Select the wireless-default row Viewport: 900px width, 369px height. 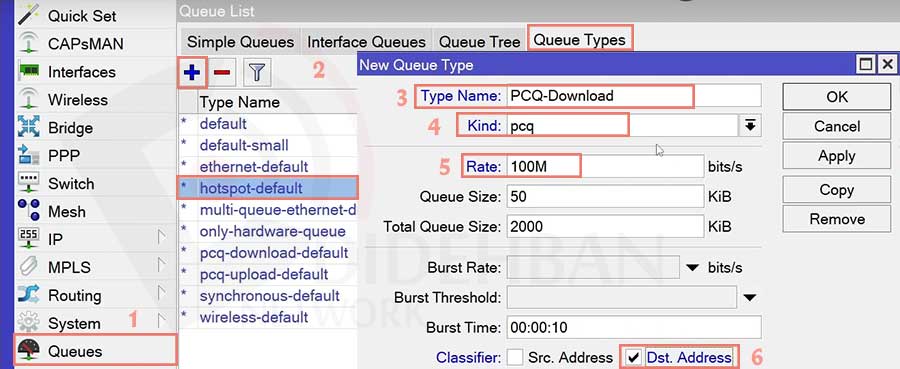pyautogui.click(x=268, y=317)
